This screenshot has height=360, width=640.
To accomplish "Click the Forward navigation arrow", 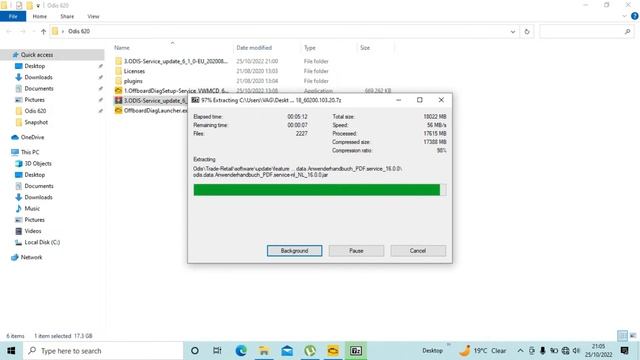I will [23, 31].
